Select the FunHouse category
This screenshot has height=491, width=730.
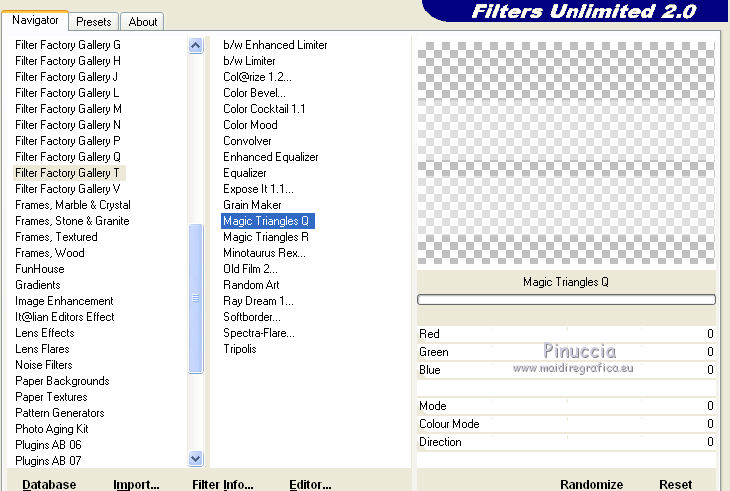point(40,269)
